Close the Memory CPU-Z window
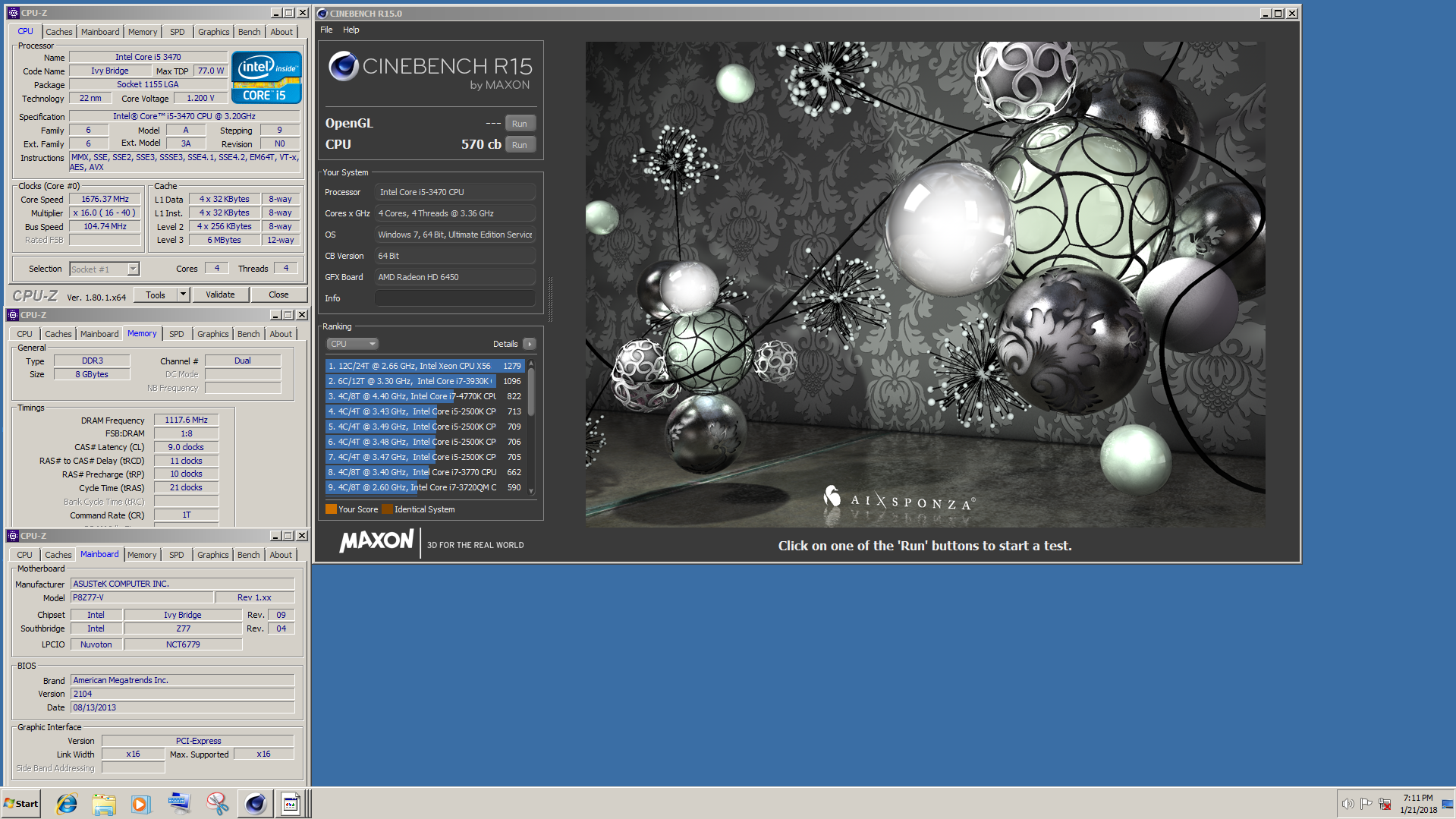 (x=301, y=315)
